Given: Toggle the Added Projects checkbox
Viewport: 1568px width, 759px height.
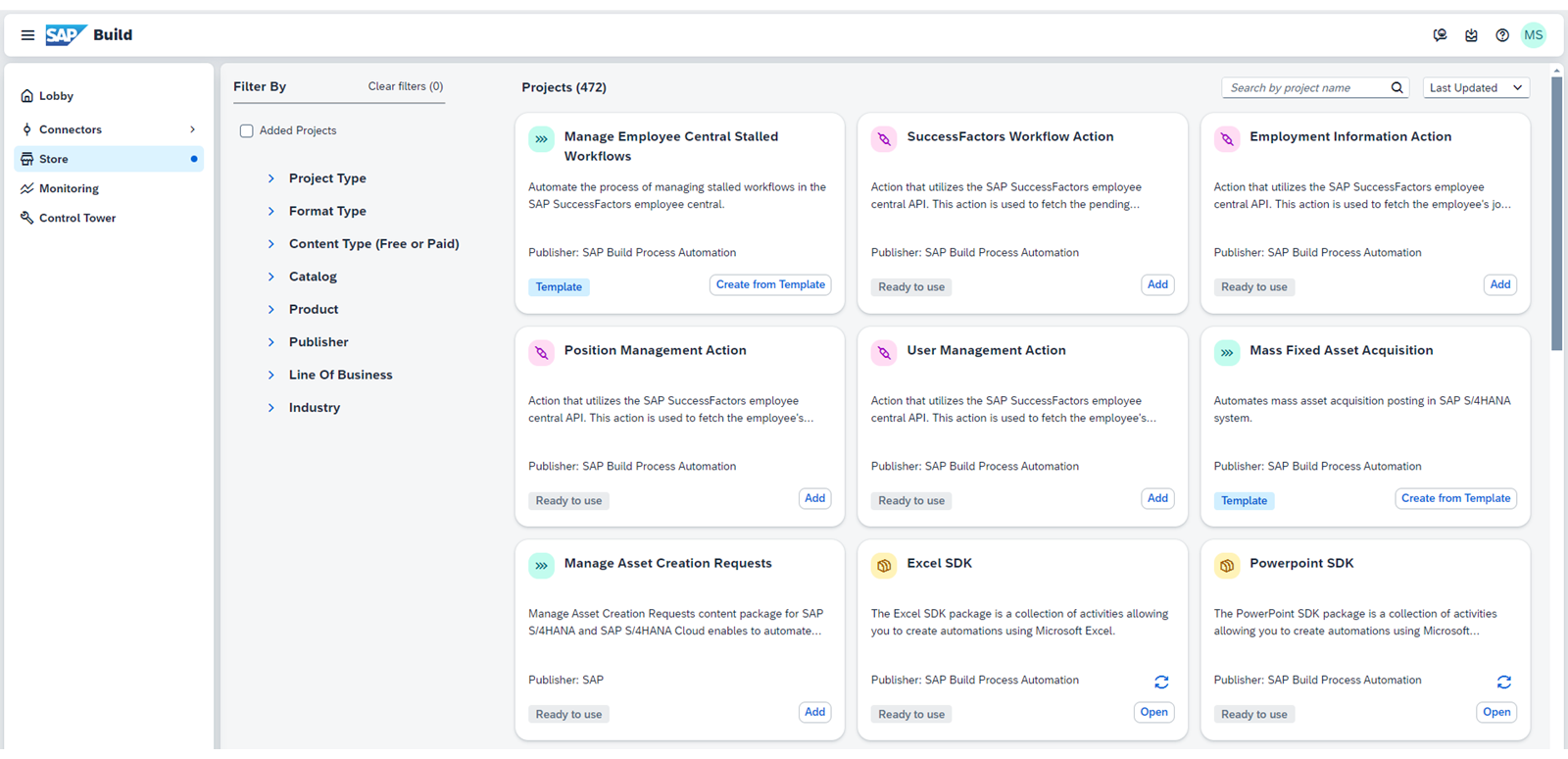Looking at the screenshot, I should [x=247, y=130].
